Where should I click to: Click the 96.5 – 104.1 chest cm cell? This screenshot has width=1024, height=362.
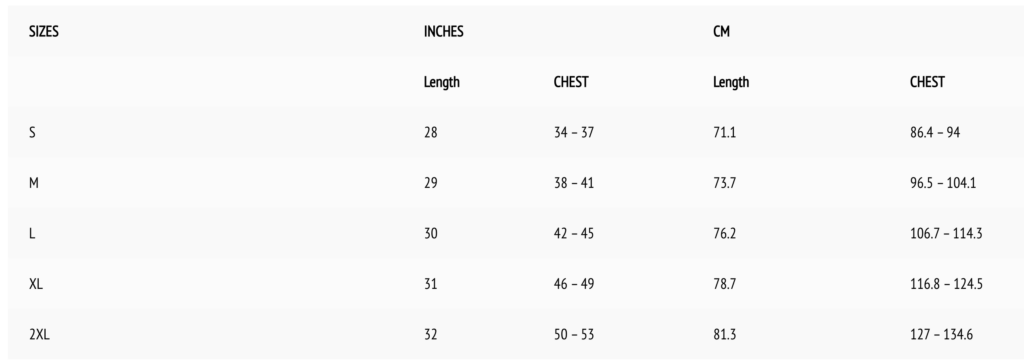click(x=942, y=183)
